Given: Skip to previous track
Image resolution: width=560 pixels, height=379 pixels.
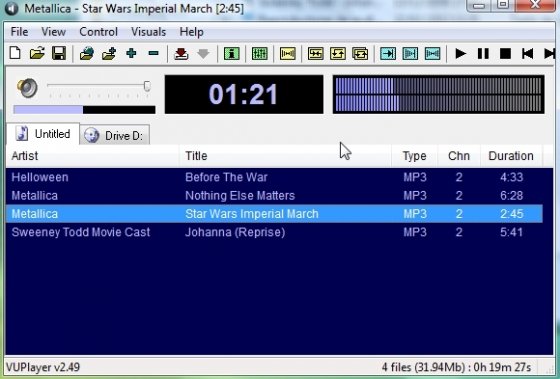Looking at the screenshot, I should point(528,54).
